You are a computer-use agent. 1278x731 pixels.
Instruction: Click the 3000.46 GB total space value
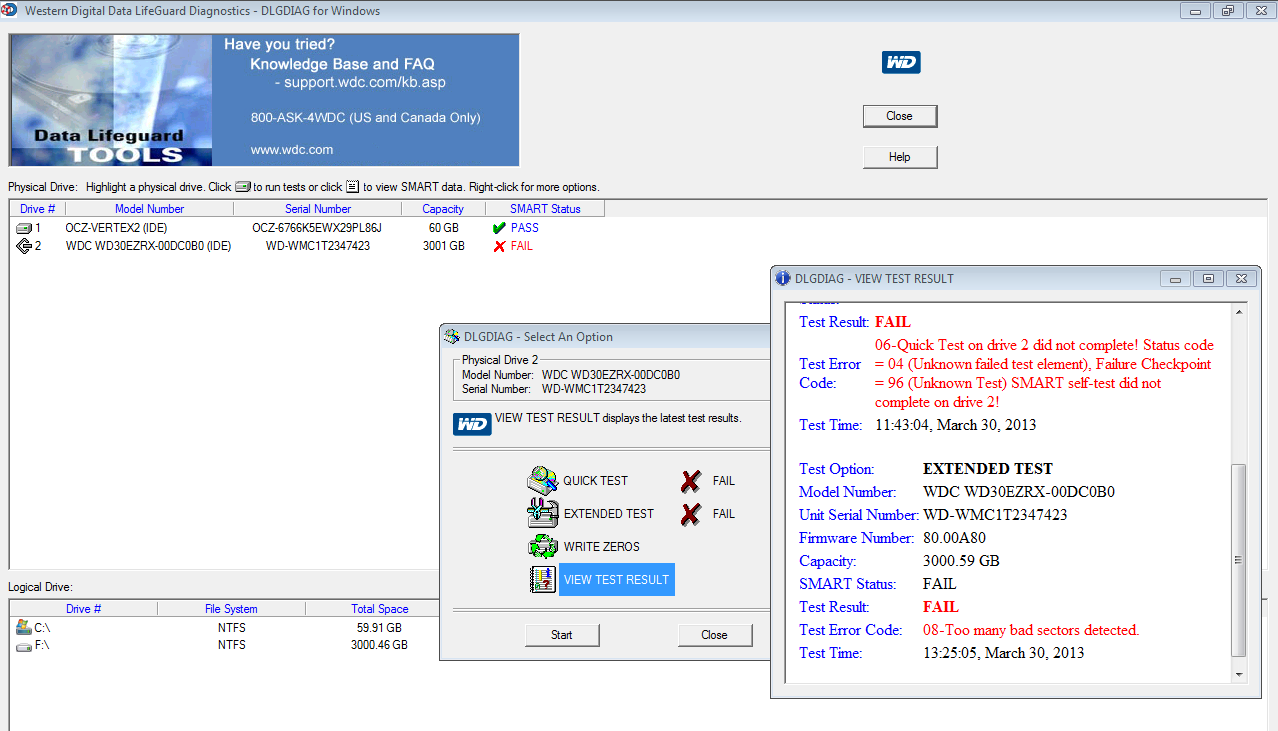[x=380, y=646]
